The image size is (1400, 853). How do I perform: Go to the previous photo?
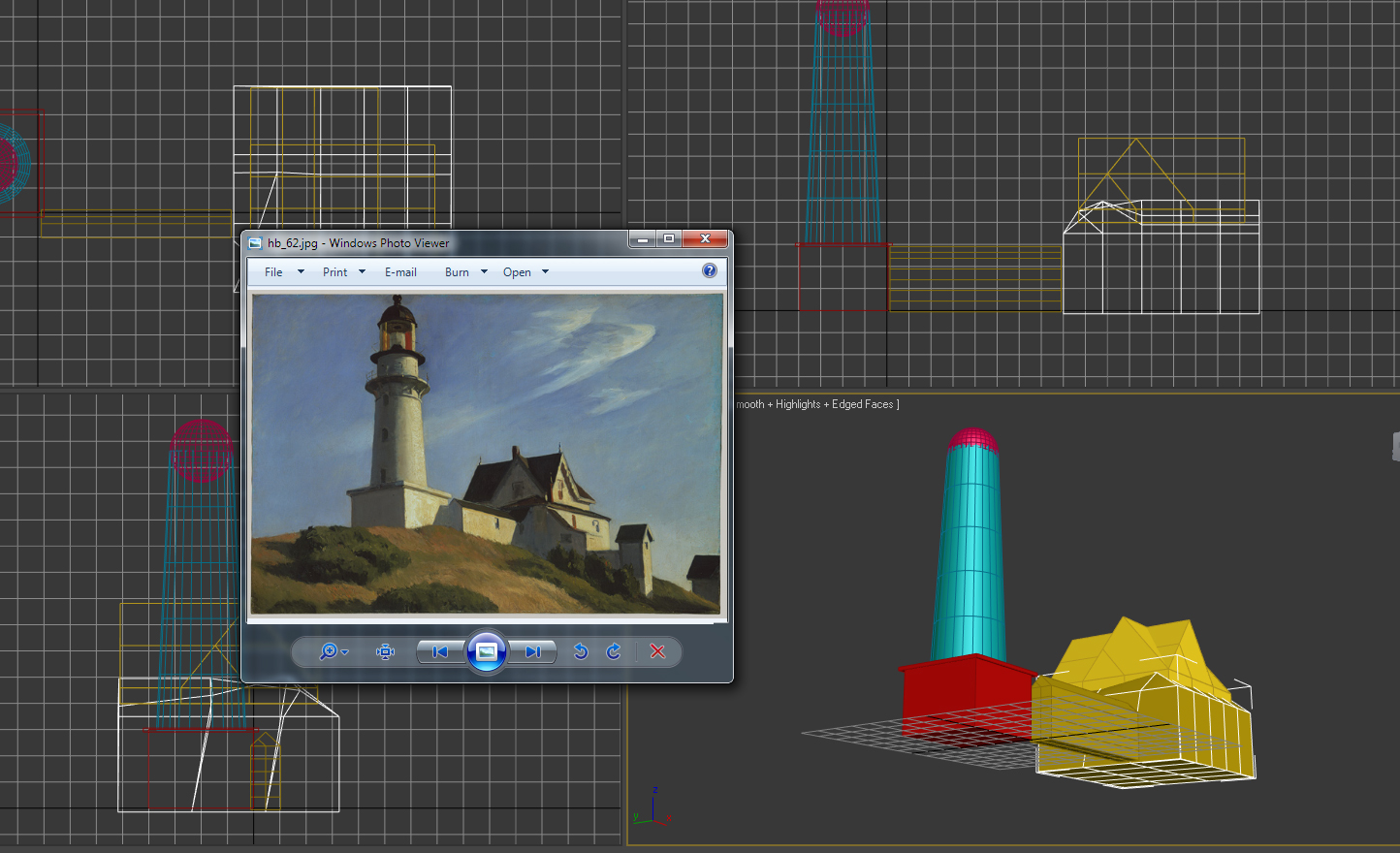440,651
